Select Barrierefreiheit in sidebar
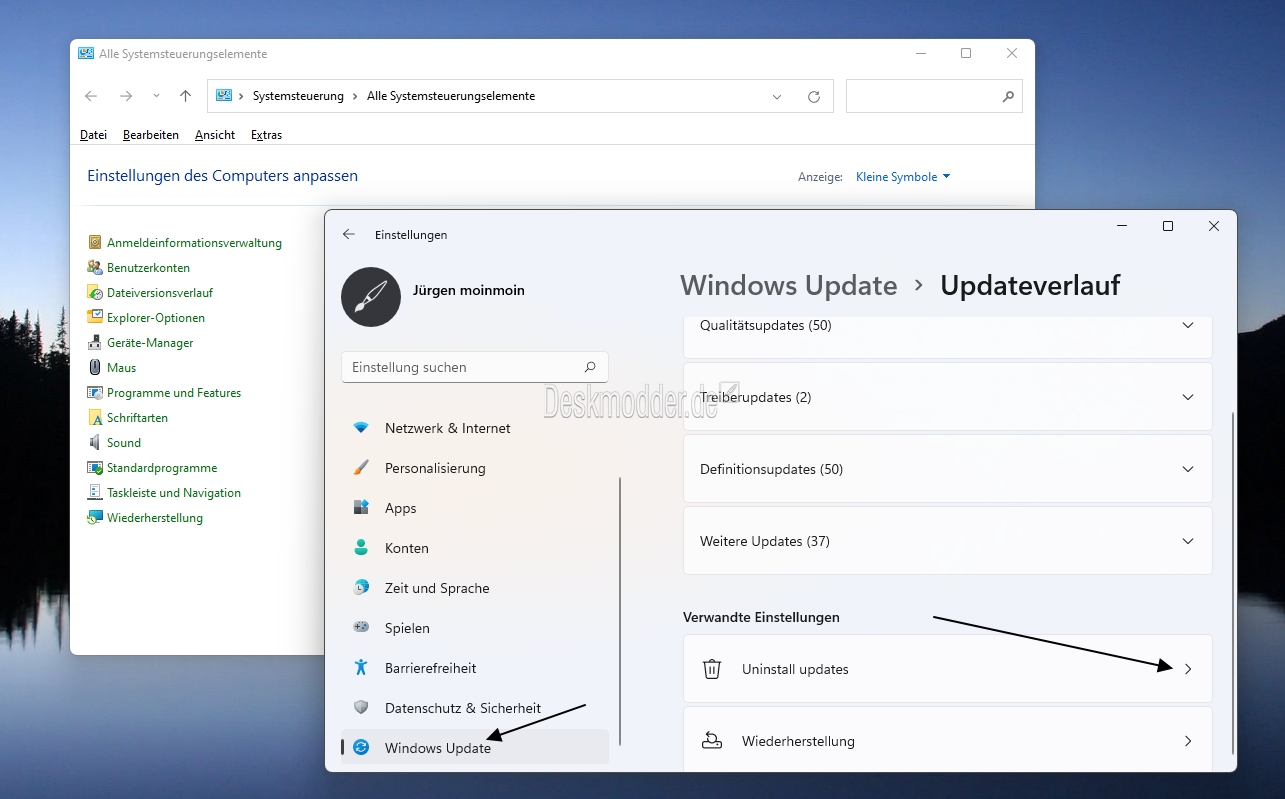The height and width of the screenshot is (799, 1285). [x=475, y=668]
